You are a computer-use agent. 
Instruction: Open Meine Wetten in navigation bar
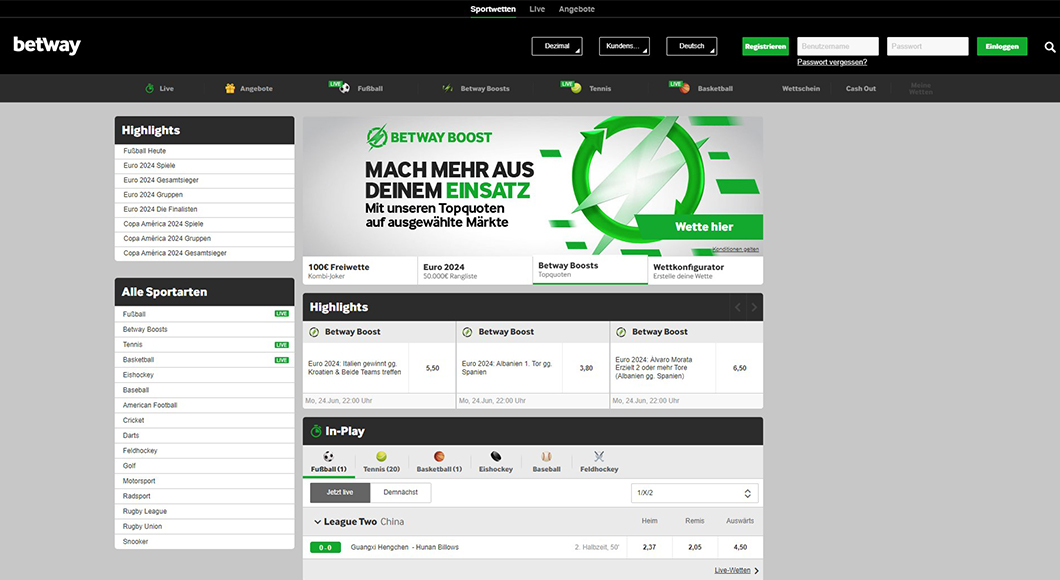(x=921, y=89)
